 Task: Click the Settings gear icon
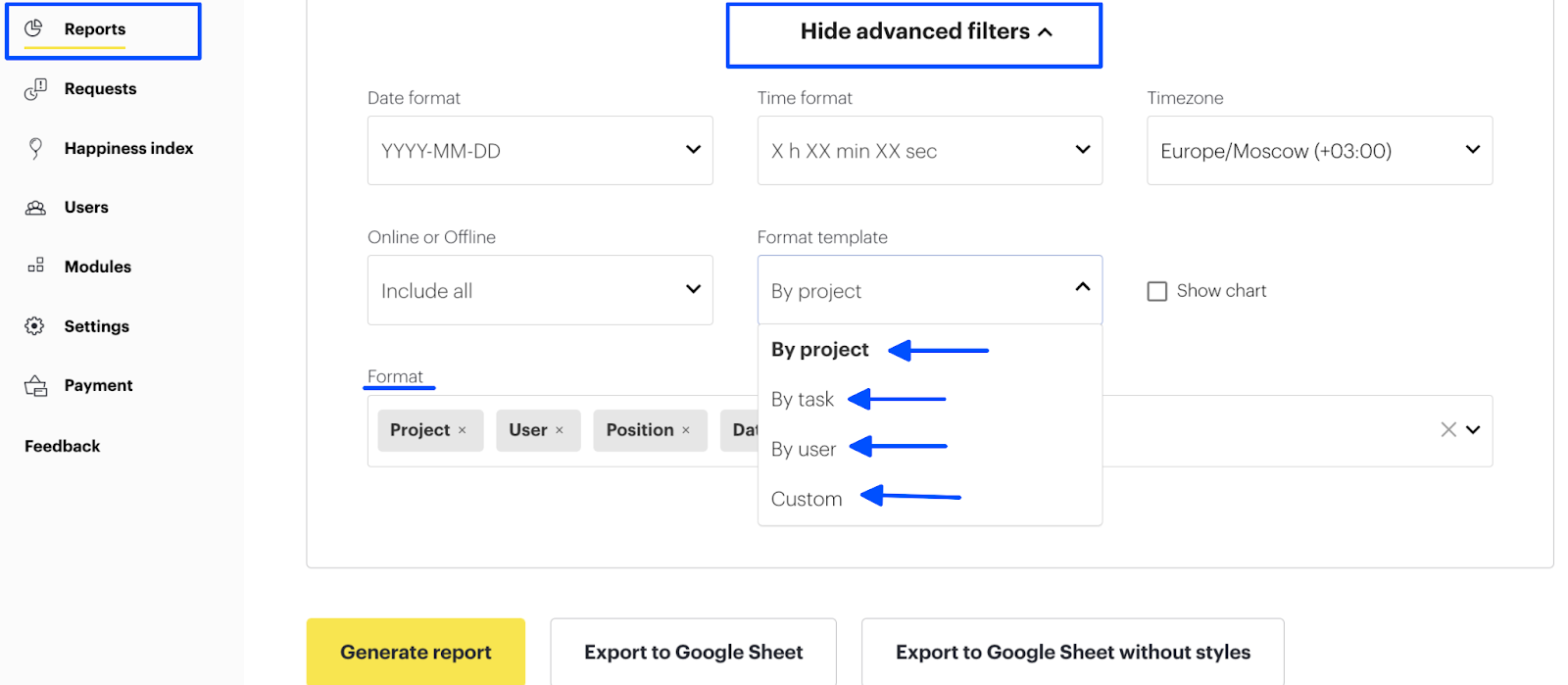click(35, 326)
